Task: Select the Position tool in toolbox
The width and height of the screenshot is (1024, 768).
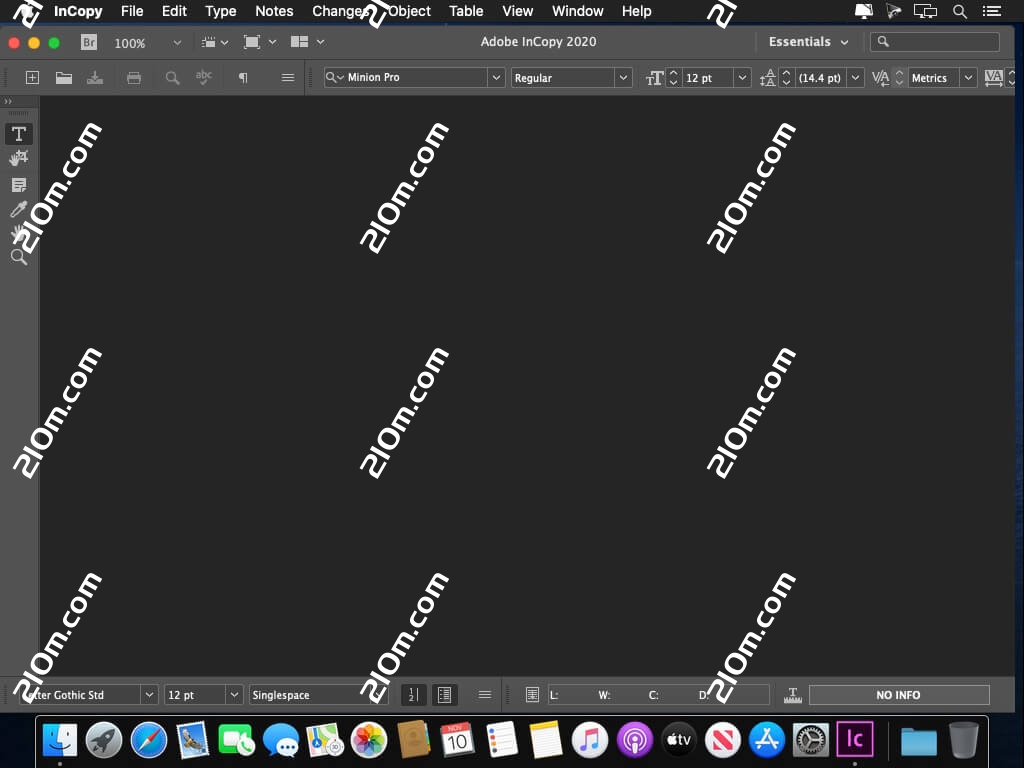Action: [x=19, y=158]
